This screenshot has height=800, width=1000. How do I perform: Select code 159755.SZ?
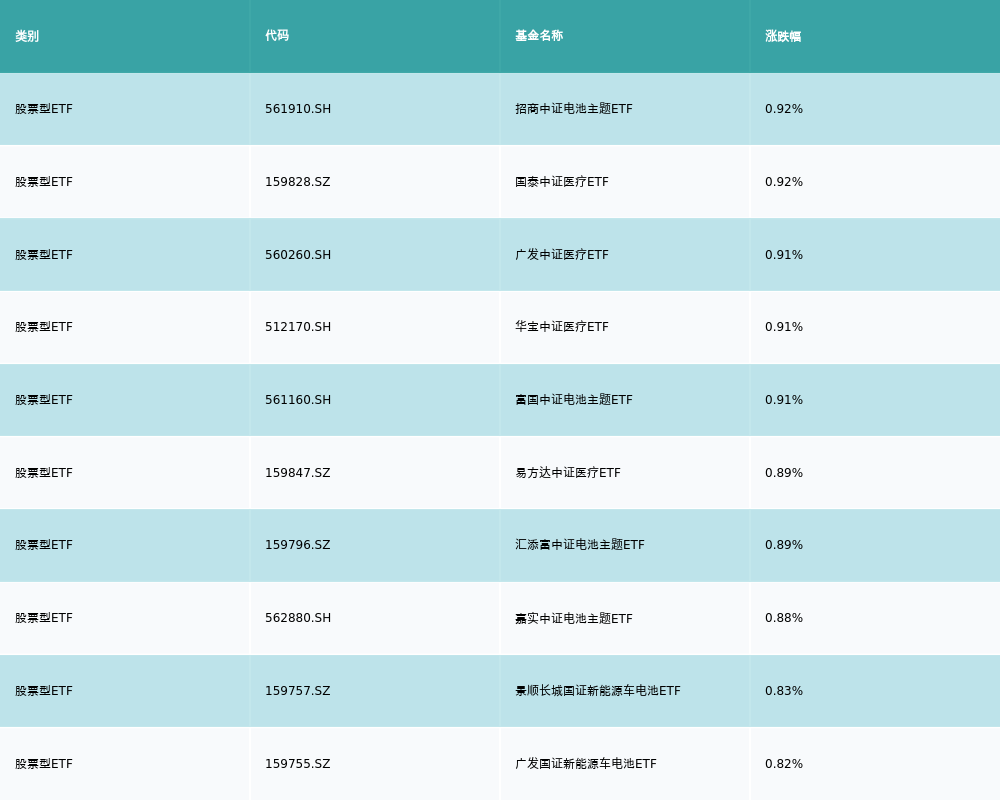[298, 764]
